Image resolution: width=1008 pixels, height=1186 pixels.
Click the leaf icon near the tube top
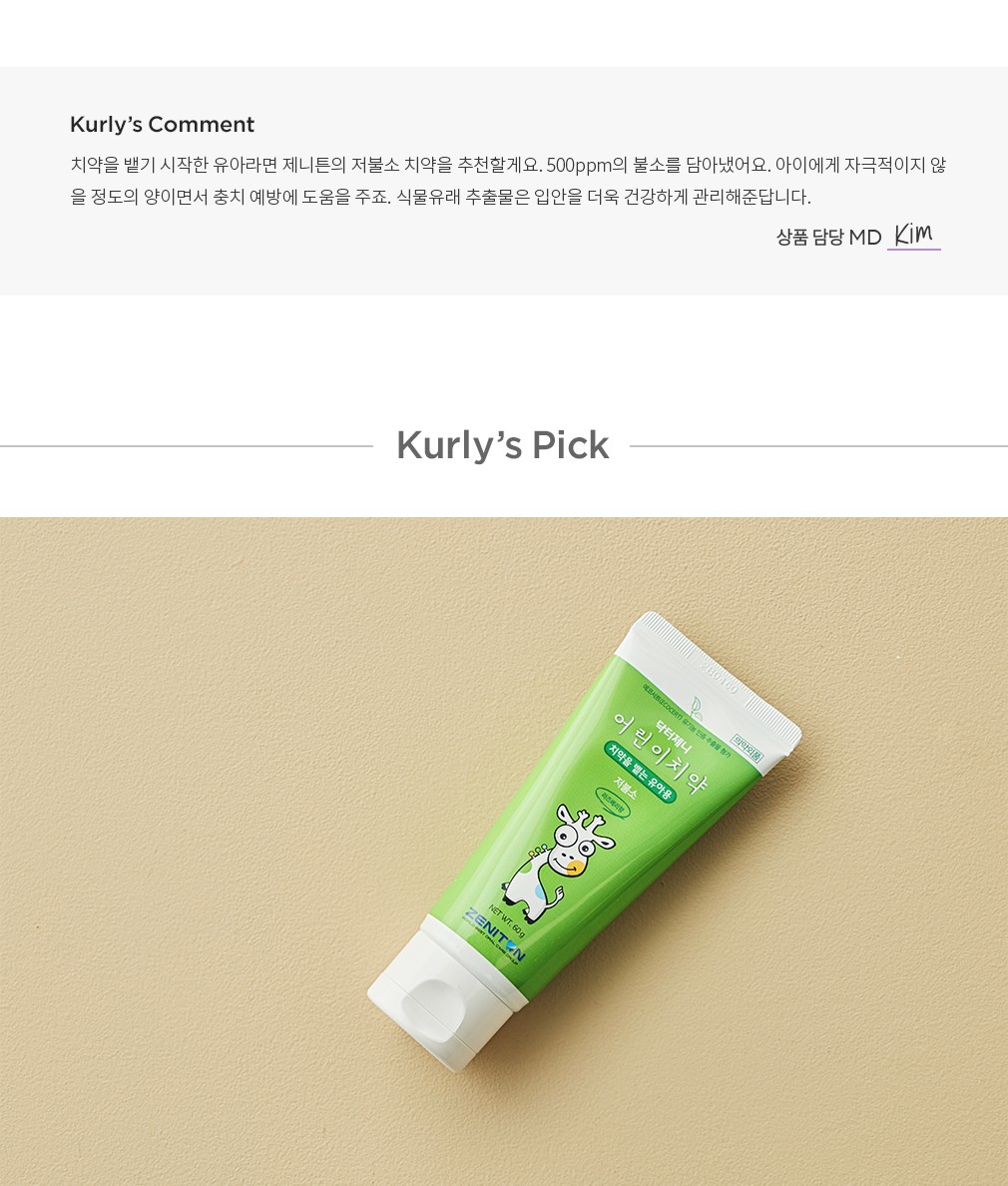pos(697,708)
